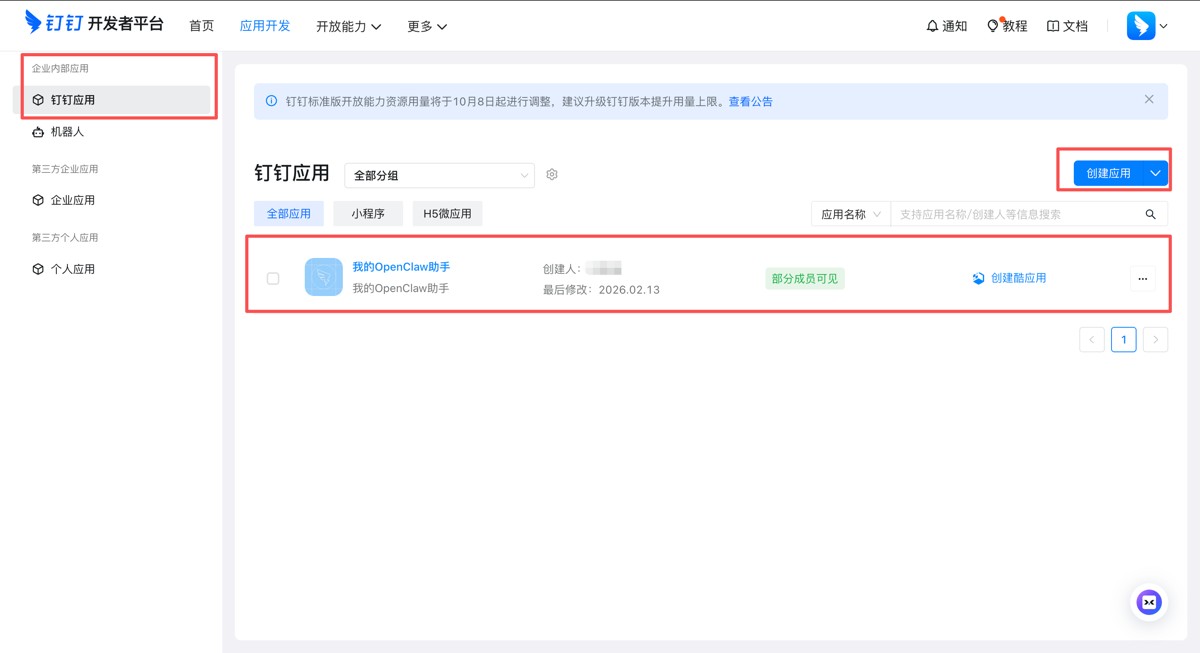1200x653 pixels.
Task: Click the gray 我的OpenClaw助手 description text
Action: pyautogui.click(x=401, y=288)
